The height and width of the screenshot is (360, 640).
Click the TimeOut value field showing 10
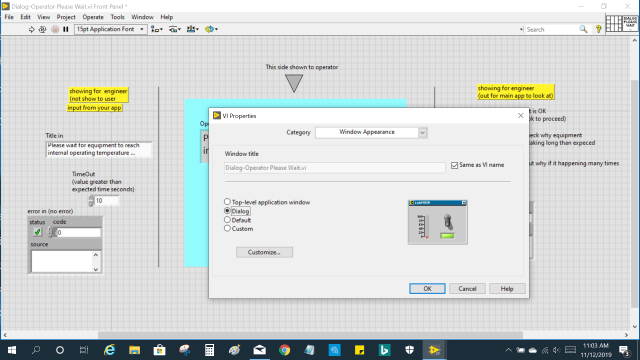pyautogui.click(x=107, y=200)
